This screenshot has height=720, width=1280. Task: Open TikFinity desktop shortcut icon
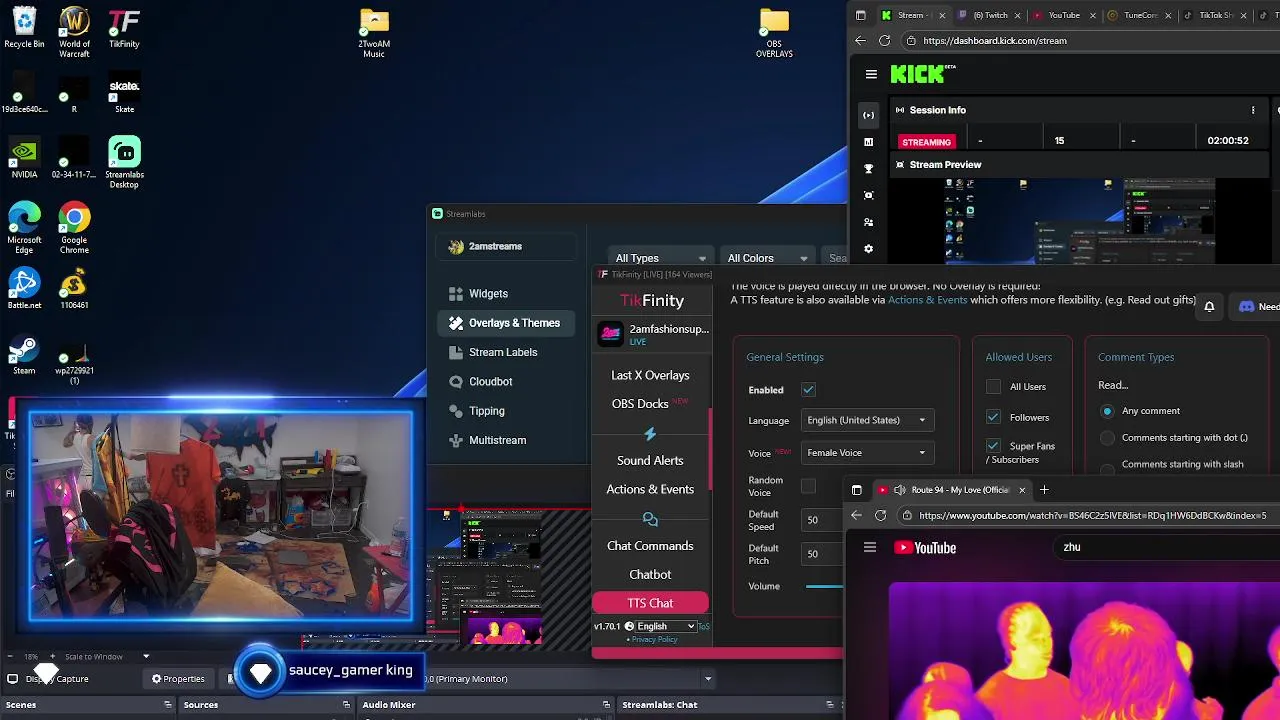[124, 28]
